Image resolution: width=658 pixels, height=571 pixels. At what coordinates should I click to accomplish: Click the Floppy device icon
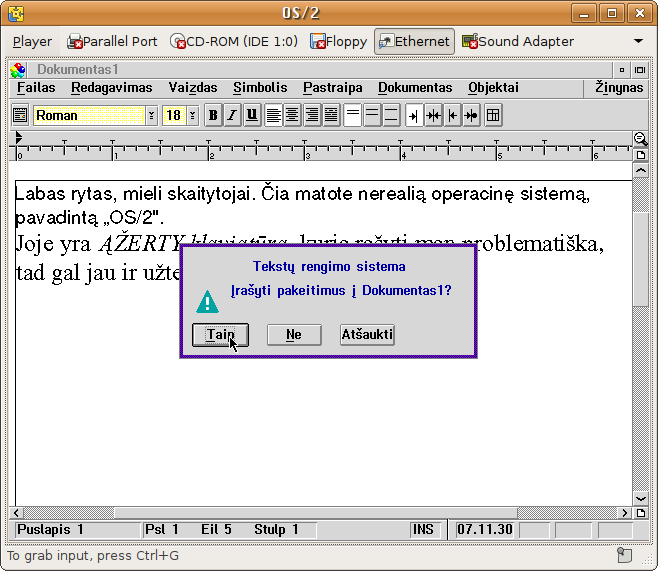click(318, 42)
